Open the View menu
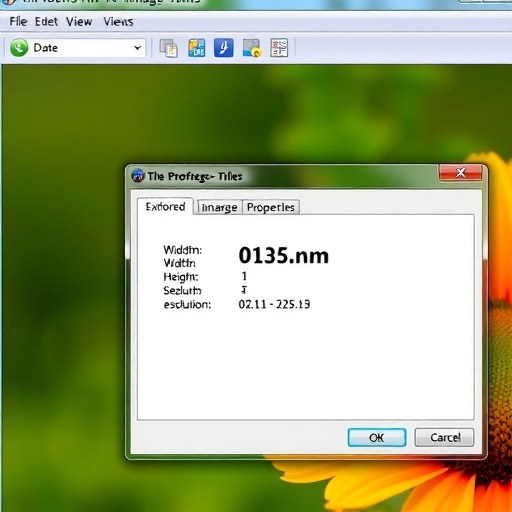Screen dimensions: 512x512 tap(79, 22)
